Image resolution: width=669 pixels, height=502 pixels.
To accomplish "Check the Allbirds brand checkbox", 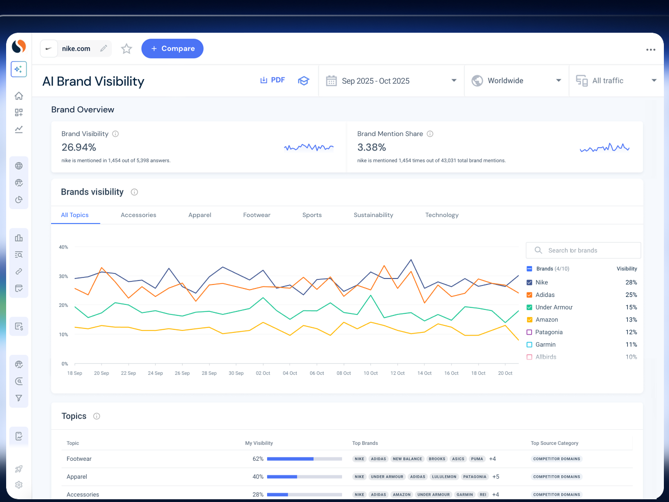I will tap(529, 357).
